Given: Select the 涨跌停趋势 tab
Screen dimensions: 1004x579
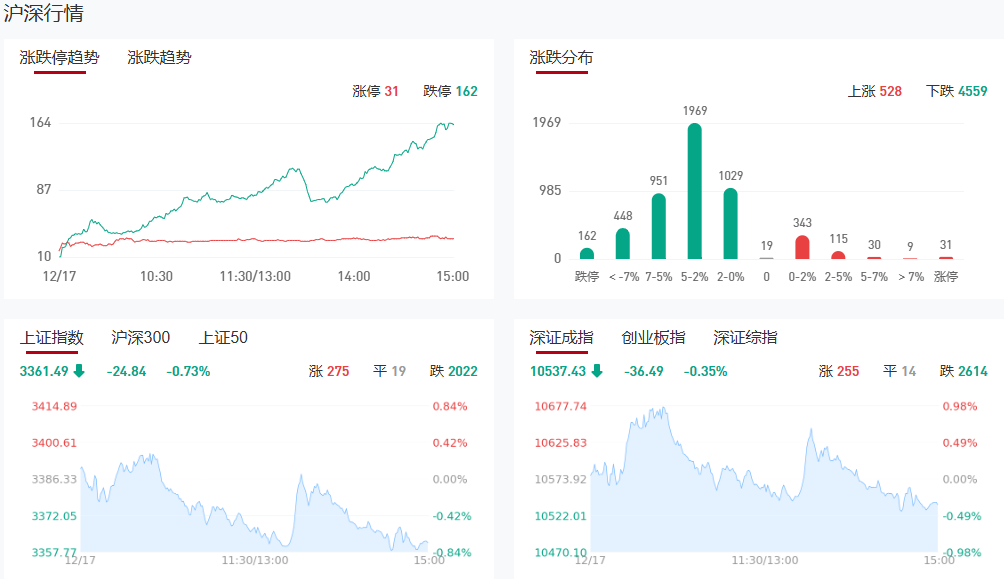Looking at the screenshot, I should click(60, 57).
